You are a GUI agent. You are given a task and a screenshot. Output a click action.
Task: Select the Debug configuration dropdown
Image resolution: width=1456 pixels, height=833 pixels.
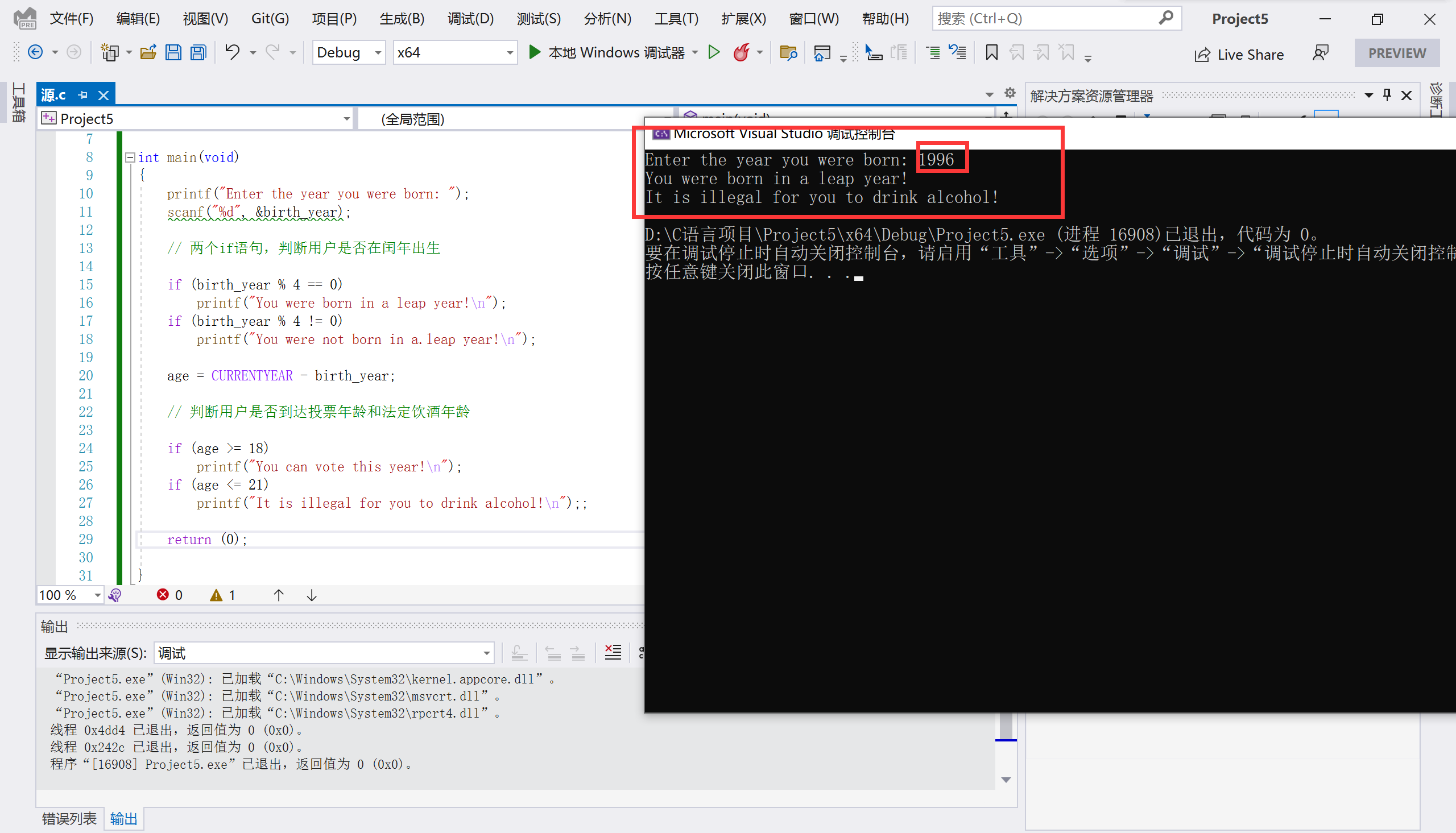click(349, 52)
